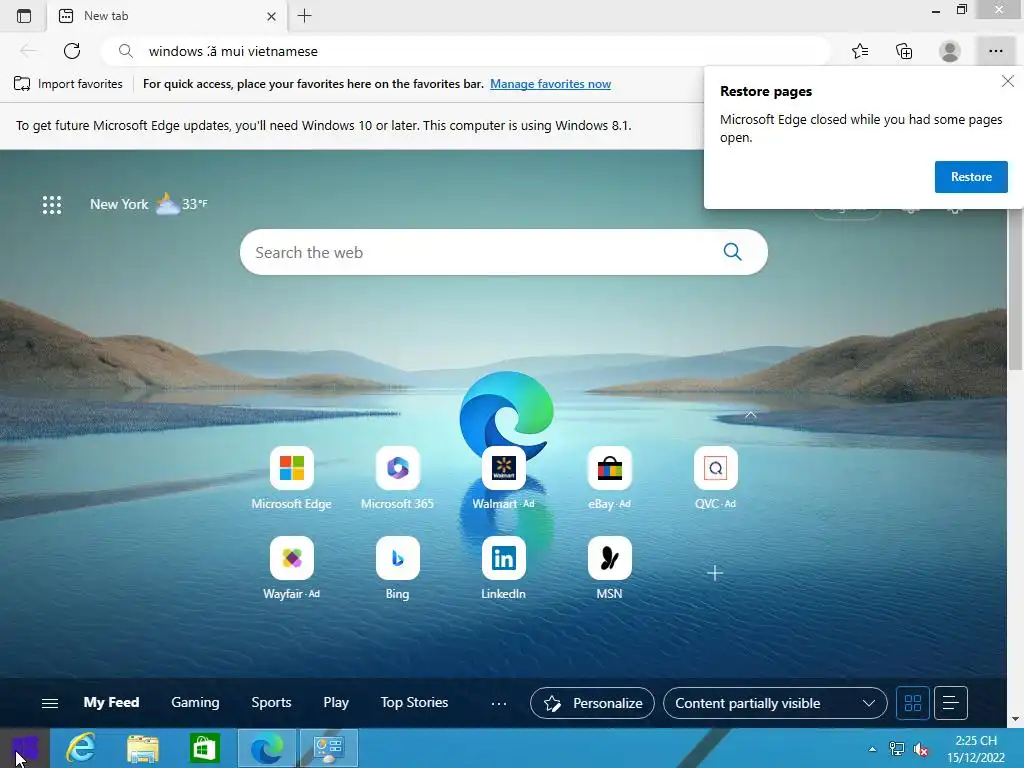Open the Windows Store taskbar icon
Image resolution: width=1024 pixels, height=768 pixels.
204,748
